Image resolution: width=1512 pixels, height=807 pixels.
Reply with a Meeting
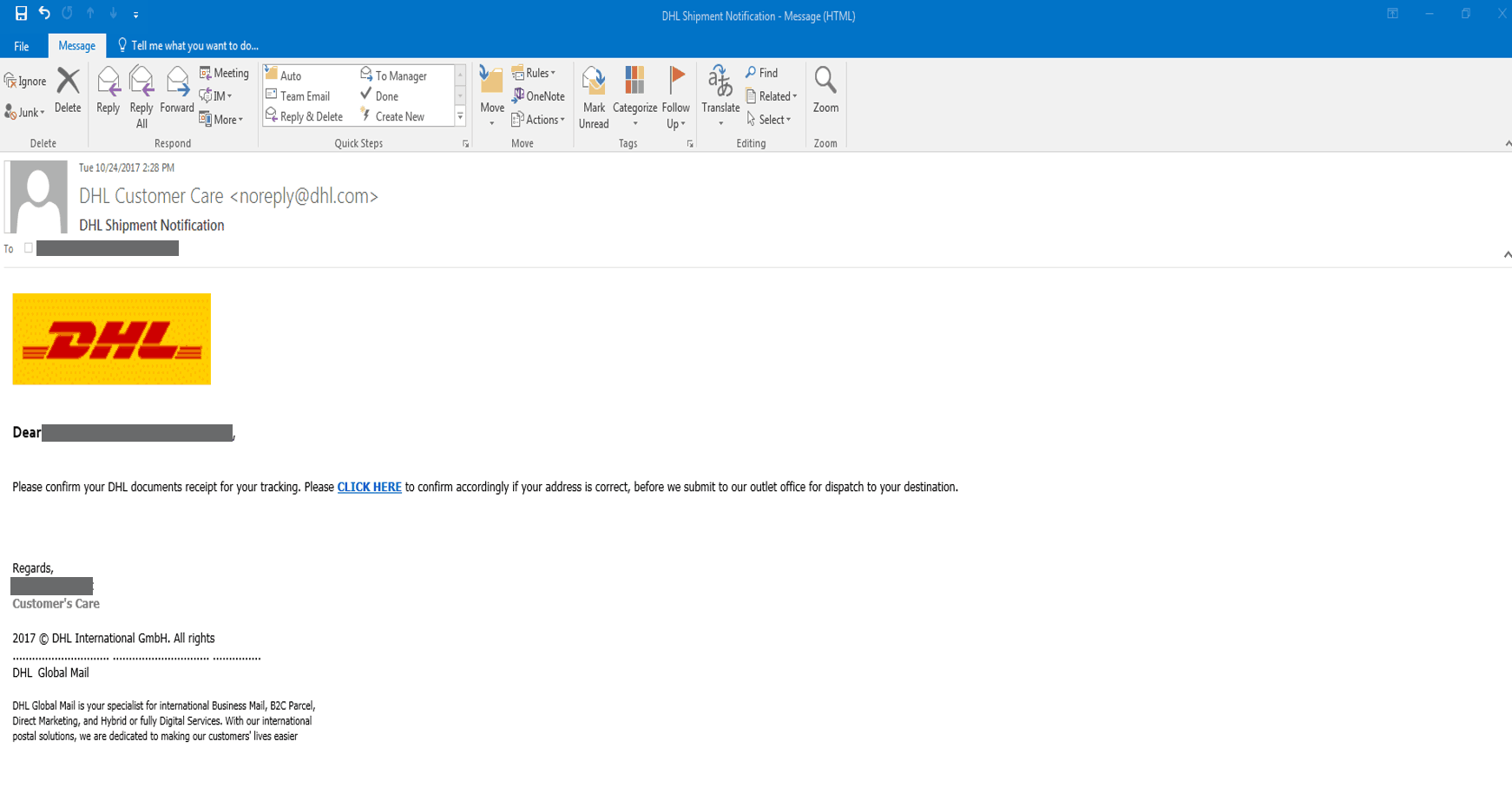224,74
